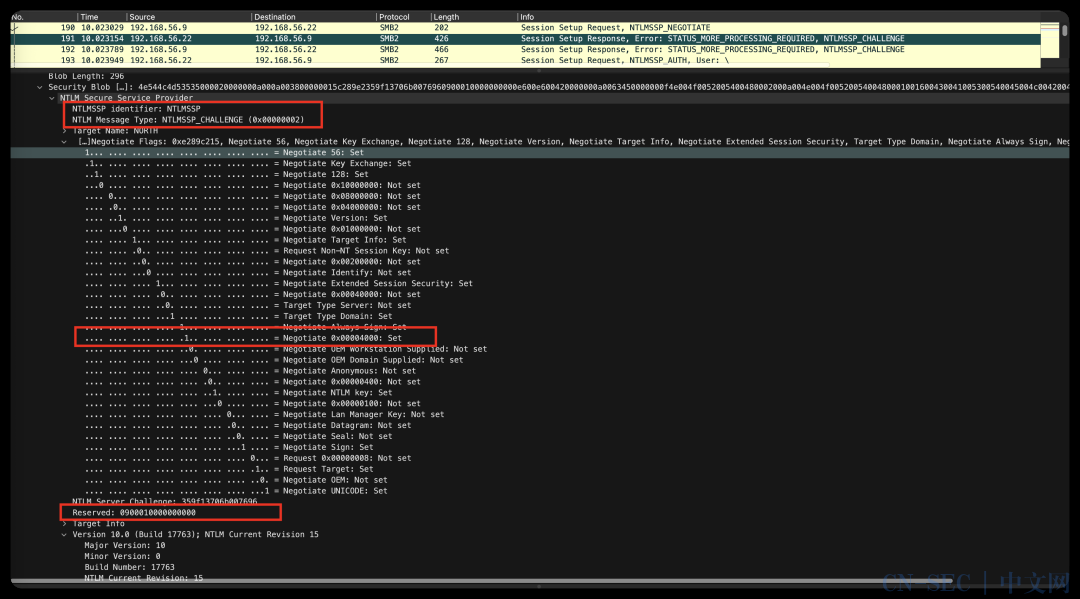Select the Negotiate Key Exchange: Set flag

tap(248, 164)
